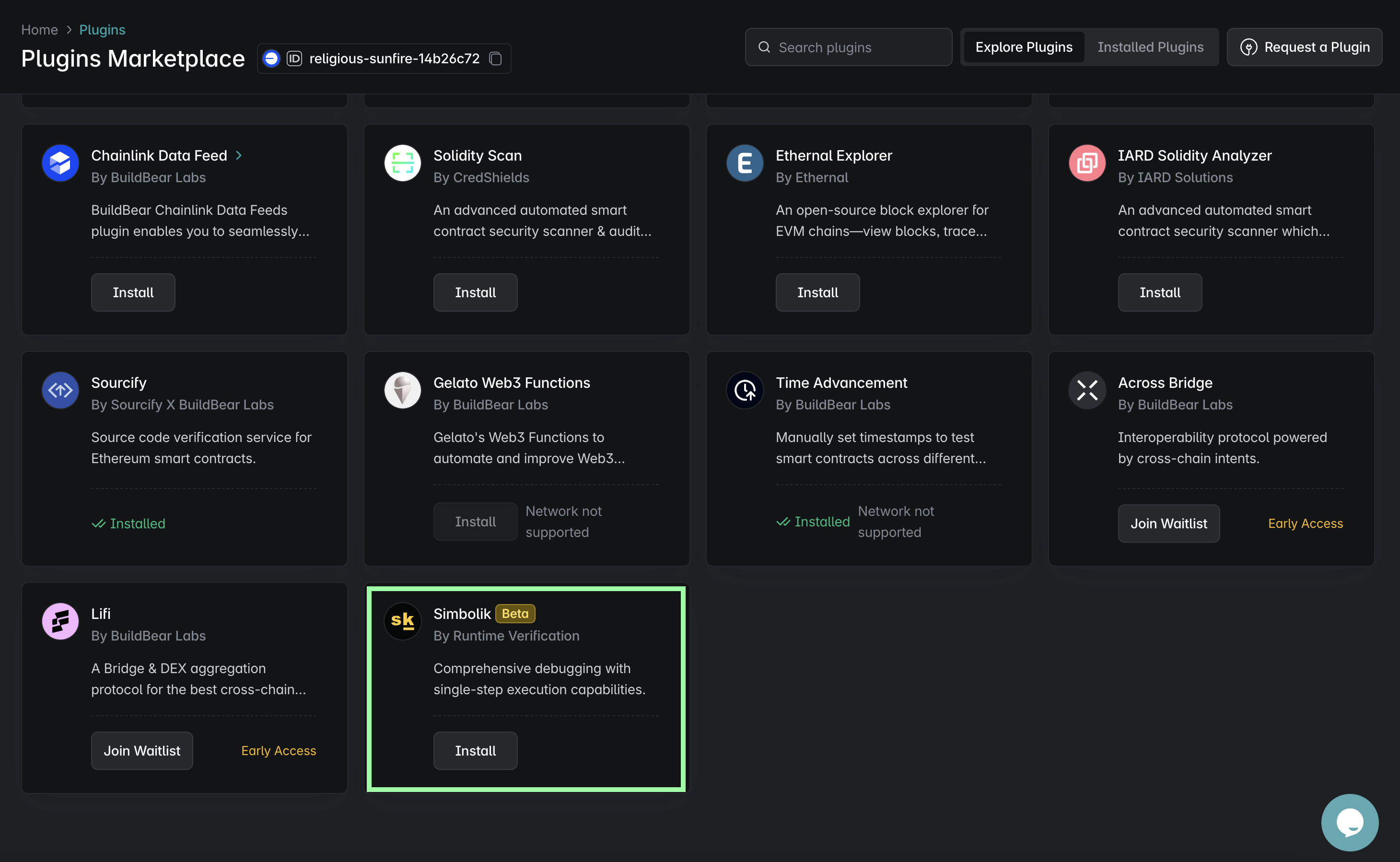Screen dimensions: 1400x862
Task: Click the Lifi card title
Action: tap(101, 614)
